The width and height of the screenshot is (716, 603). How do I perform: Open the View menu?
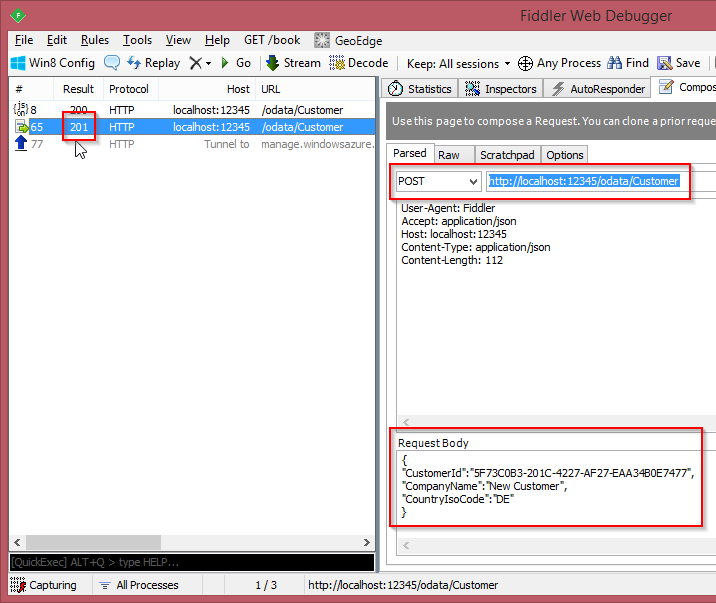click(178, 40)
